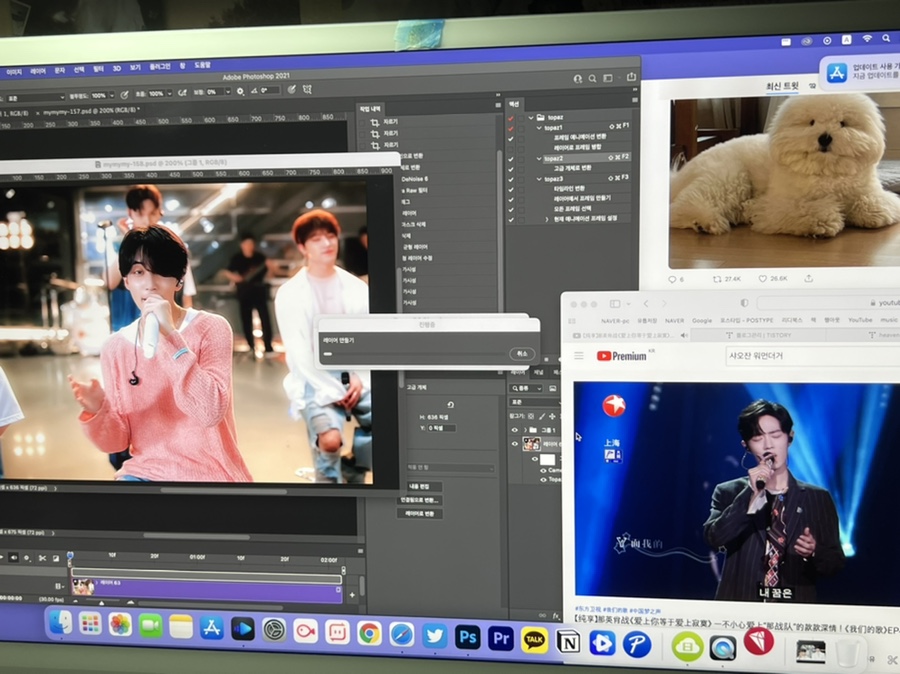Screen dimensions: 900x674
Task: Click split-at-playhead scissors icon in Timeline
Action: click(x=42, y=557)
